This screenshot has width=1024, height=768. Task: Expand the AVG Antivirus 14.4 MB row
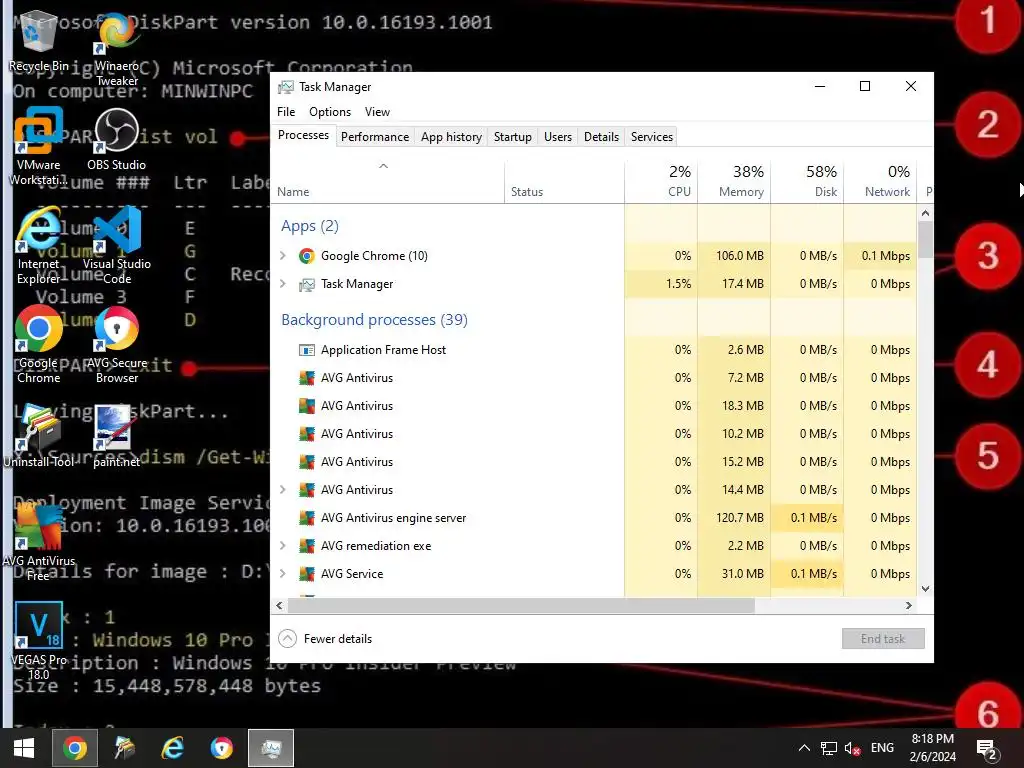[283, 490]
